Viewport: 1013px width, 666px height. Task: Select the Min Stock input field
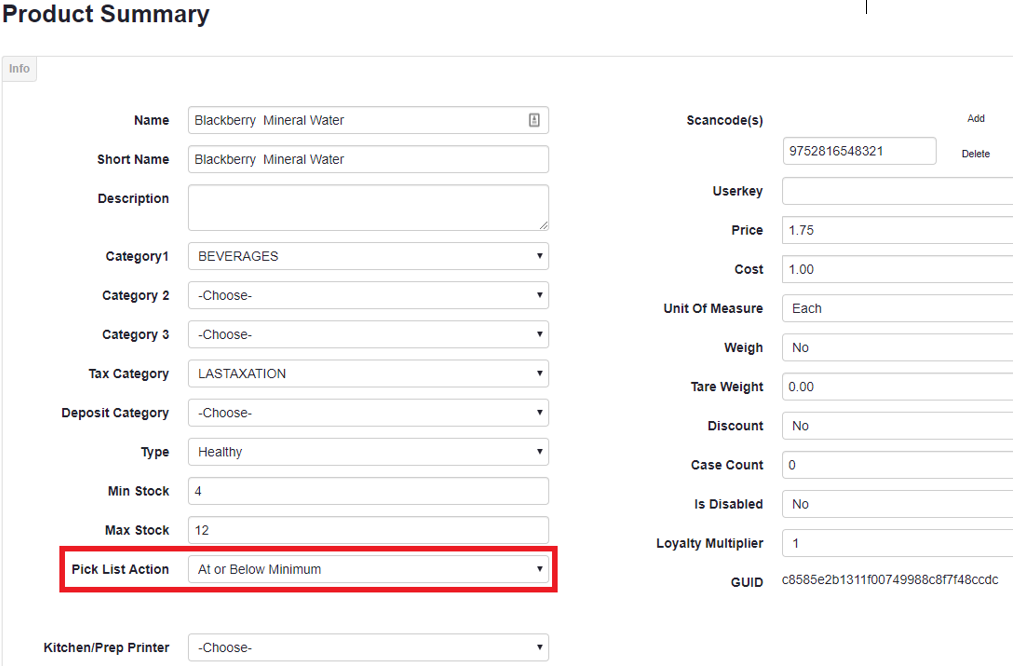(368, 491)
